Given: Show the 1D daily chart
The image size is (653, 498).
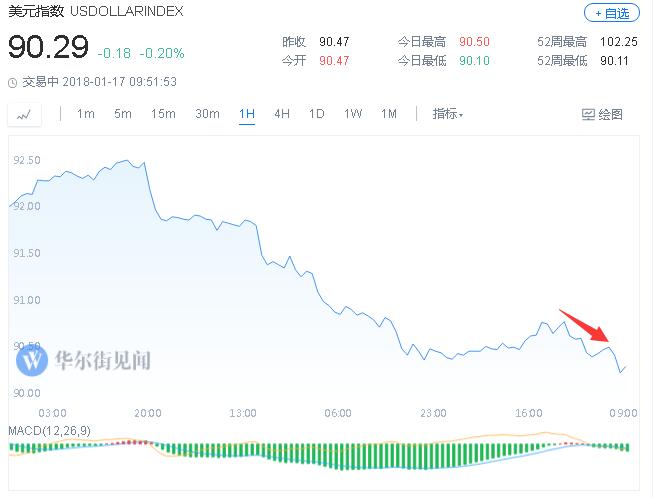Looking at the screenshot, I should click(x=316, y=114).
